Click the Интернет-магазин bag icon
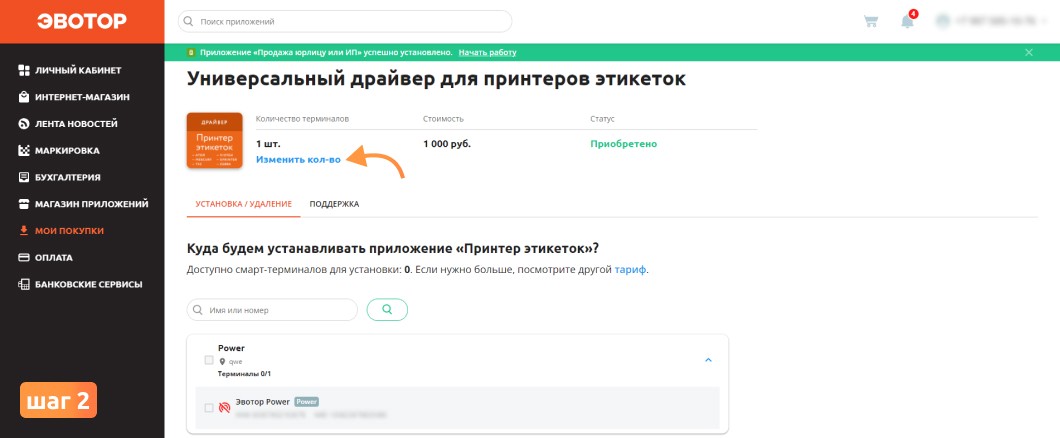 coord(24,97)
